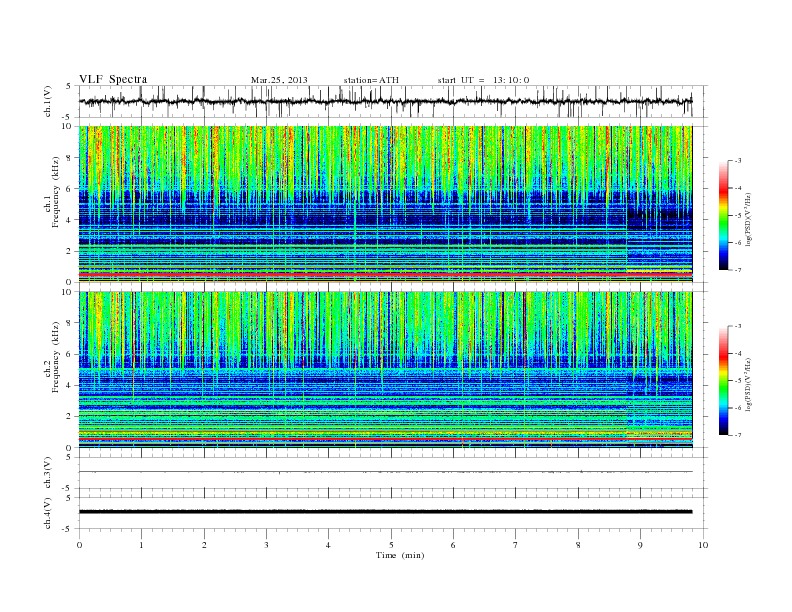
Task: Click the flat ch.3 voltage trace
Action: pyautogui.click(x=385, y=472)
